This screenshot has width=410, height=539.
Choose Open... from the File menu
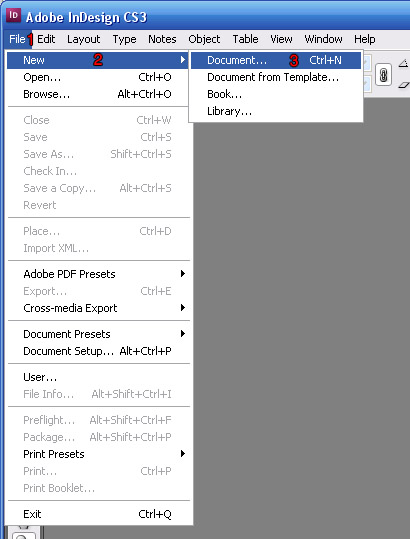point(99,77)
